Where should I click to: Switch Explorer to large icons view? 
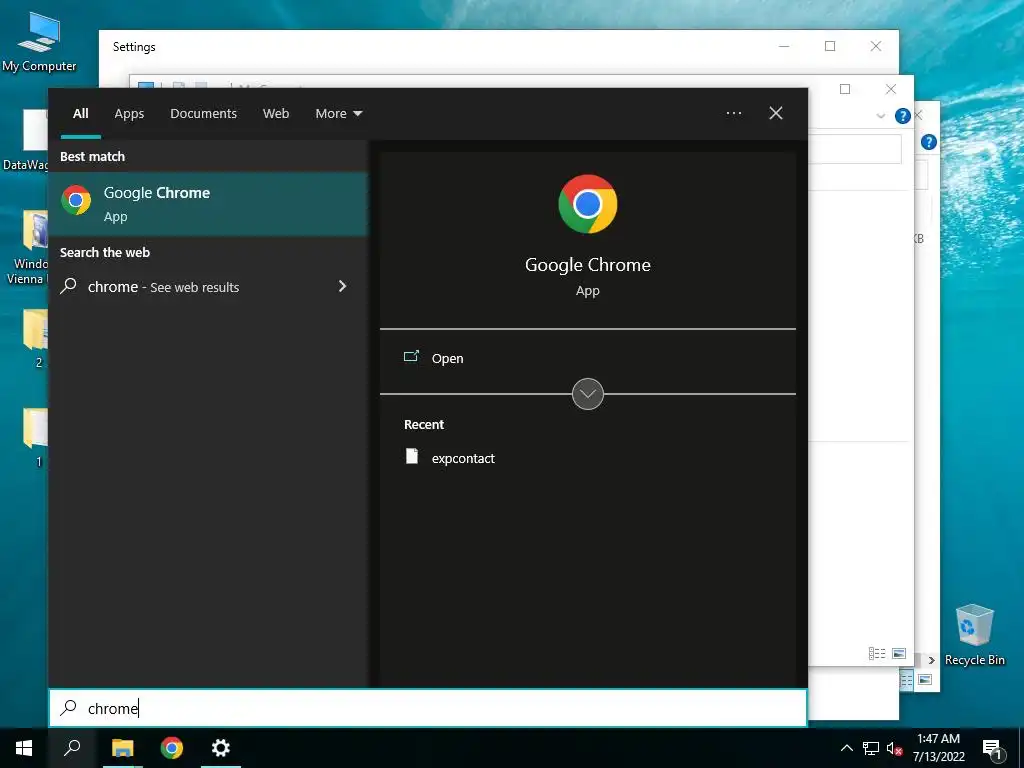pyautogui.click(x=899, y=653)
